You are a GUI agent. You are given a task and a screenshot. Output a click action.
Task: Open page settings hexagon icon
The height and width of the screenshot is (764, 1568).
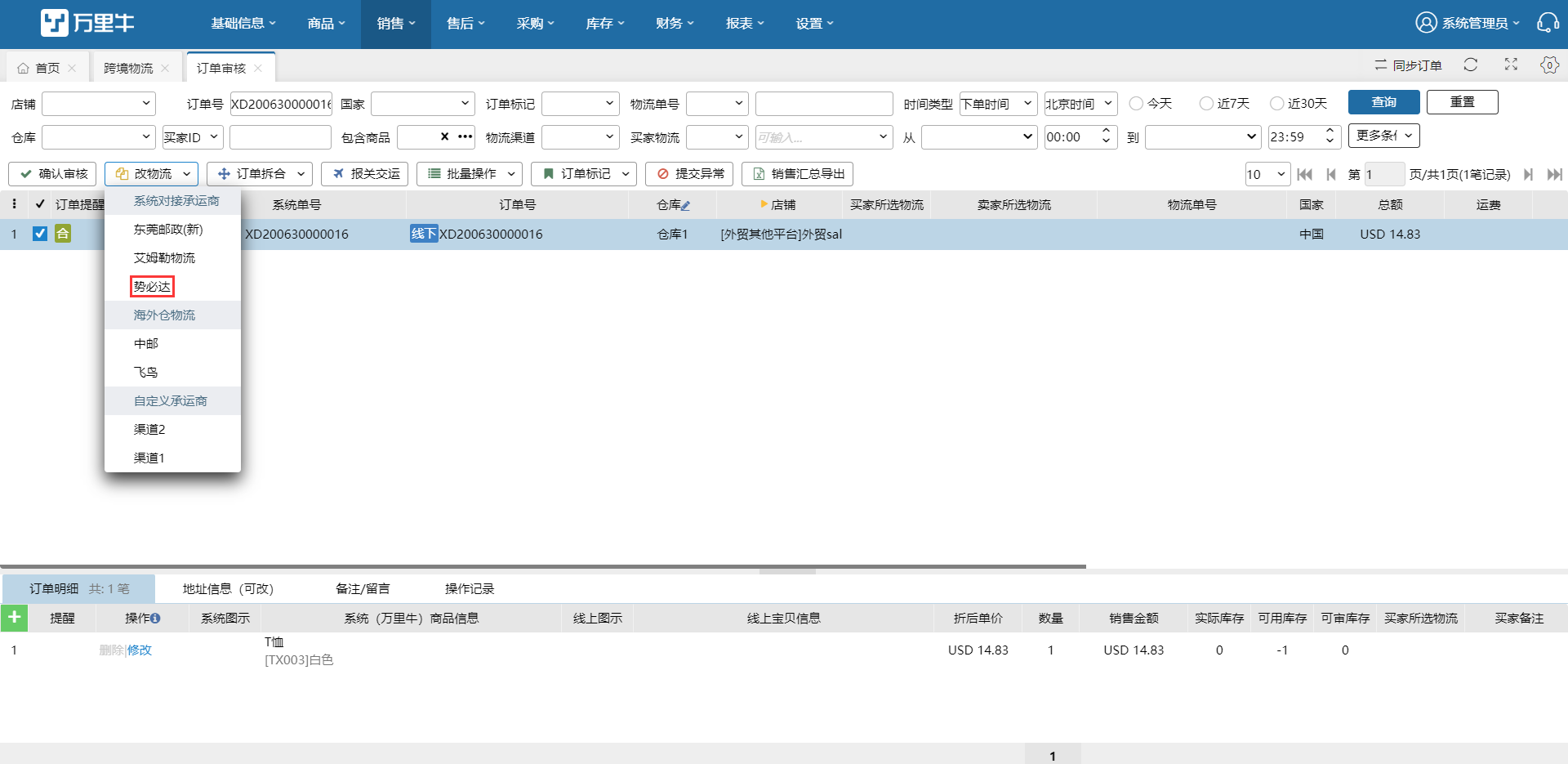pos(1549,65)
